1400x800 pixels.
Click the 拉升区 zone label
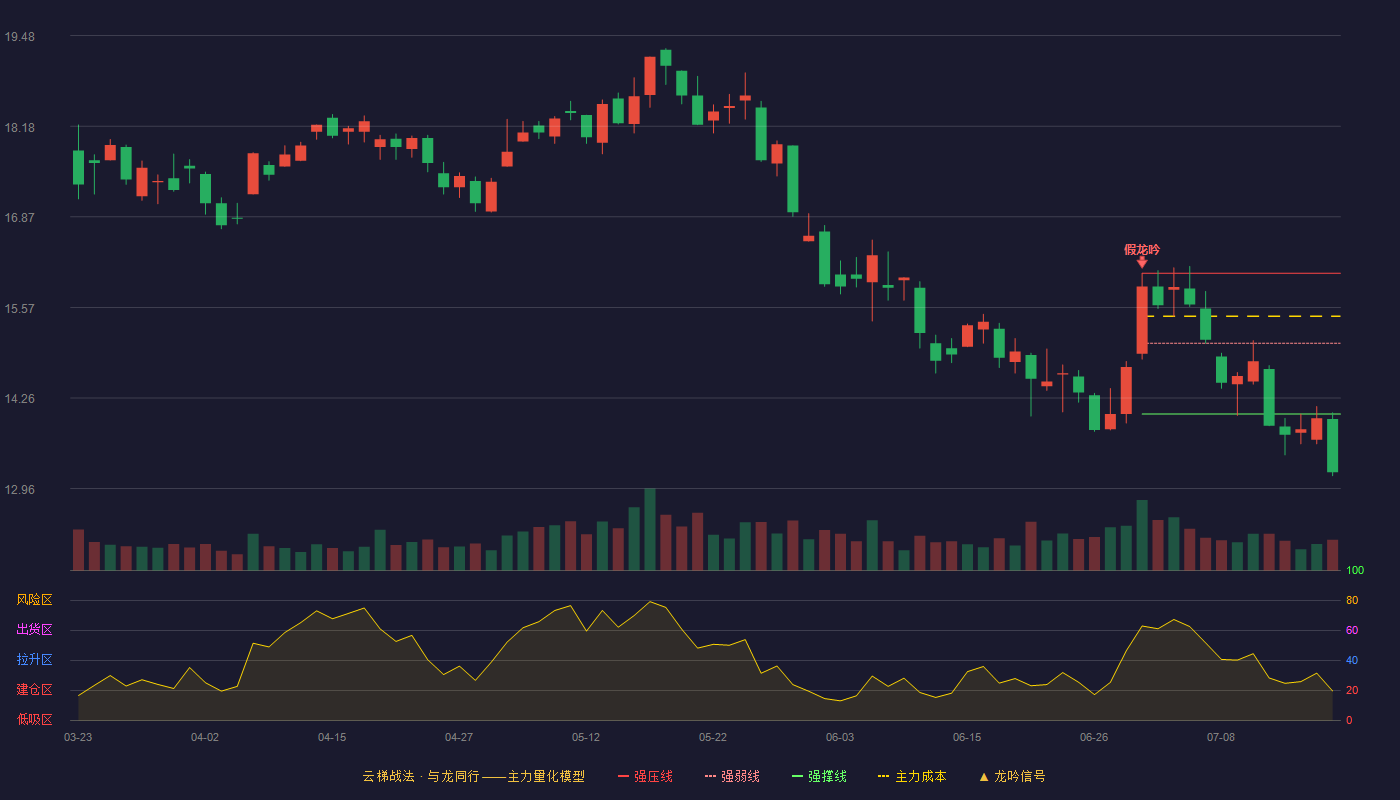(x=34, y=660)
